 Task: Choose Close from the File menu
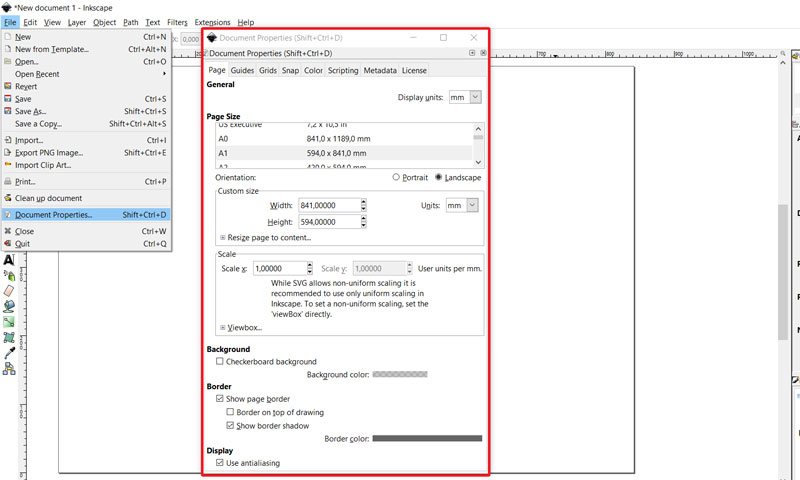(86, 231)
